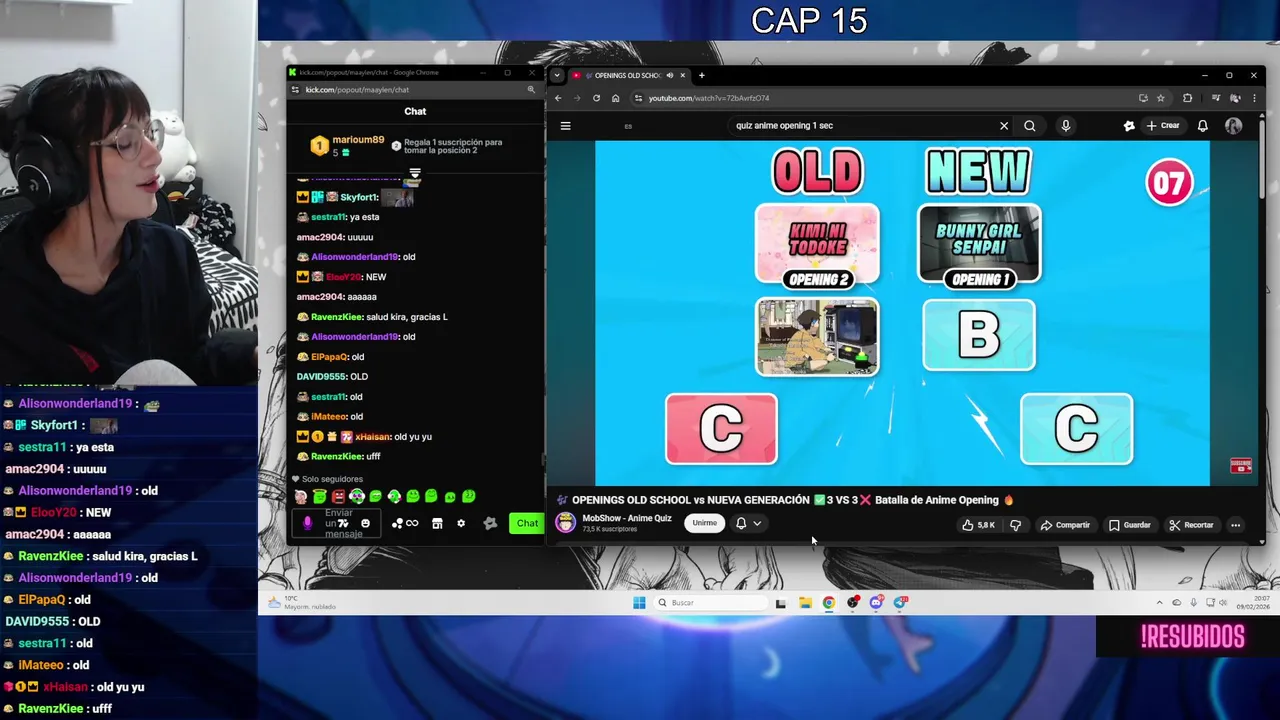
Task: Mute the tab via speaker icon
Action: pos(670,75)
